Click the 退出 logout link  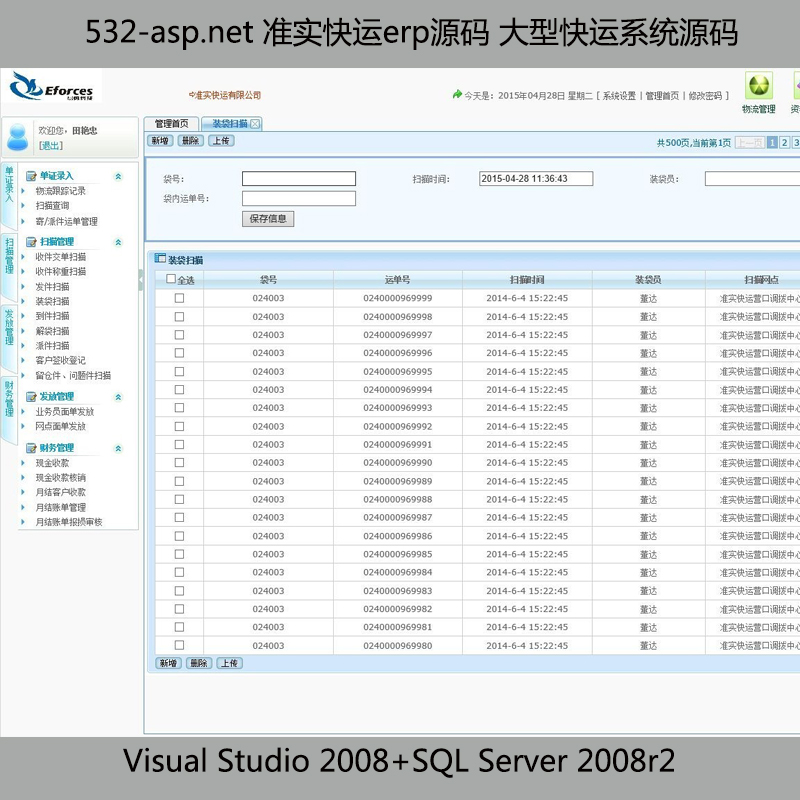click(51, 146)
